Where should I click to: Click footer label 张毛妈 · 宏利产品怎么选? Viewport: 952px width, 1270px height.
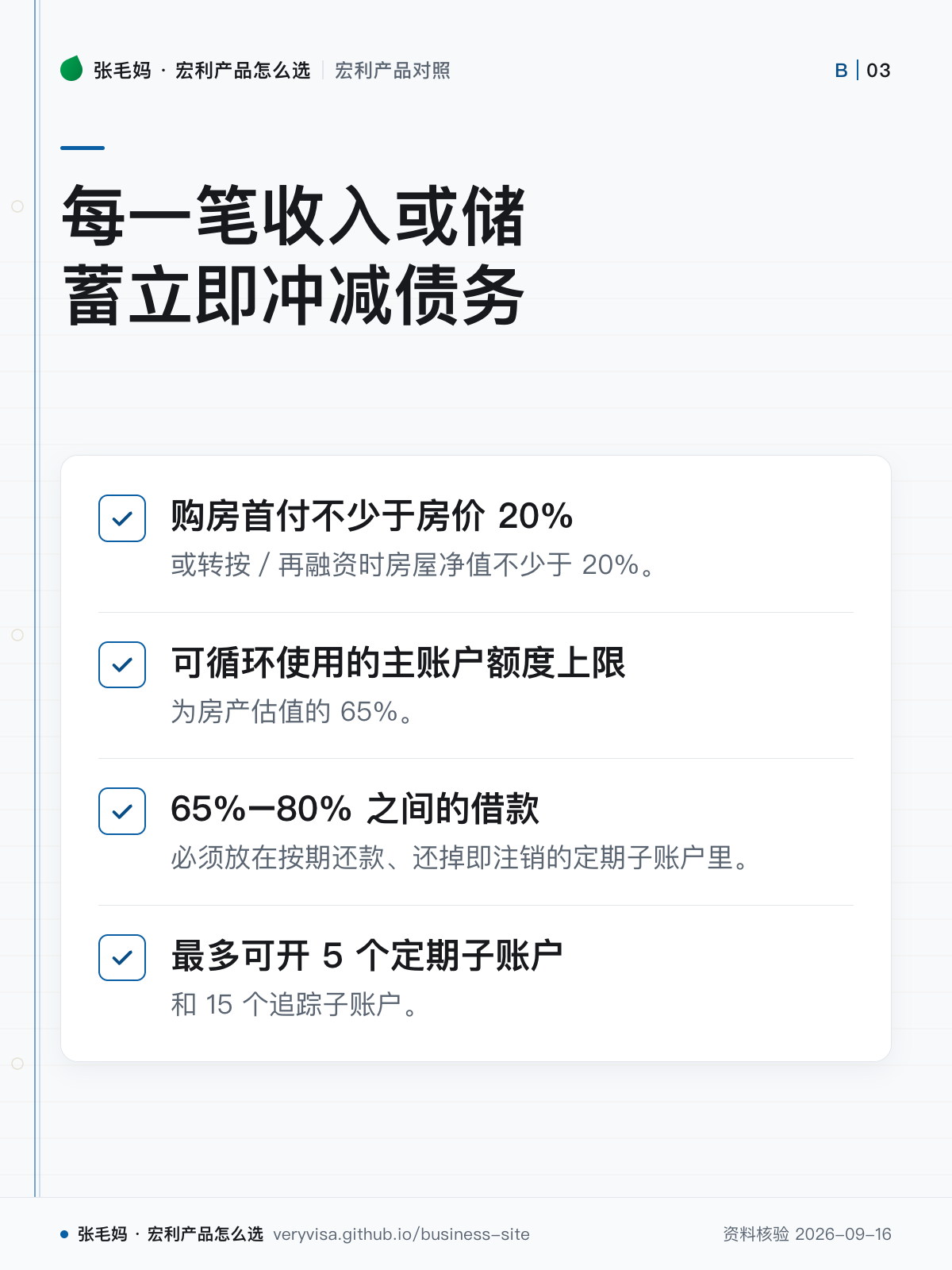(x=171, y=1234)
